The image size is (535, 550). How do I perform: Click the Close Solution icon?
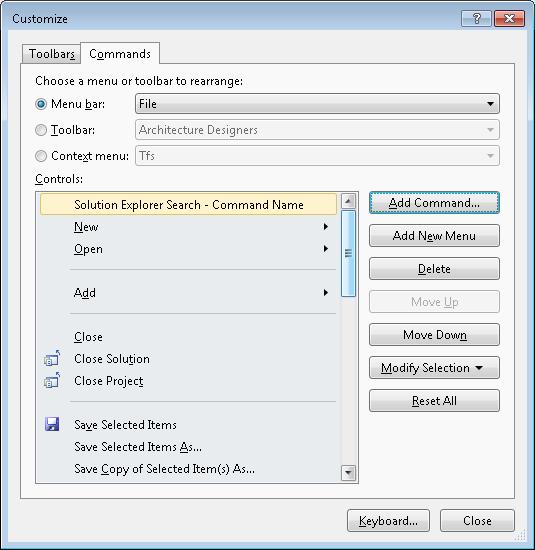(52, 358)
